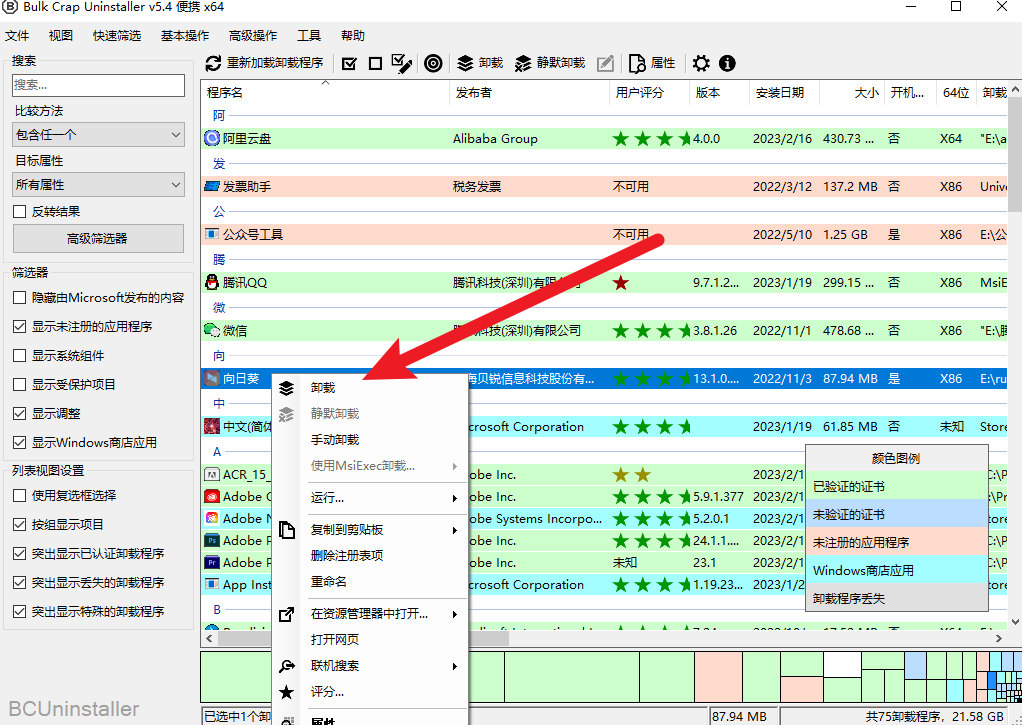The height and width of the screenshot is (725, 1022).
Task: Enable 隐藏由Microsoft发布的内容 checkbox
Action: coord(20,298)
